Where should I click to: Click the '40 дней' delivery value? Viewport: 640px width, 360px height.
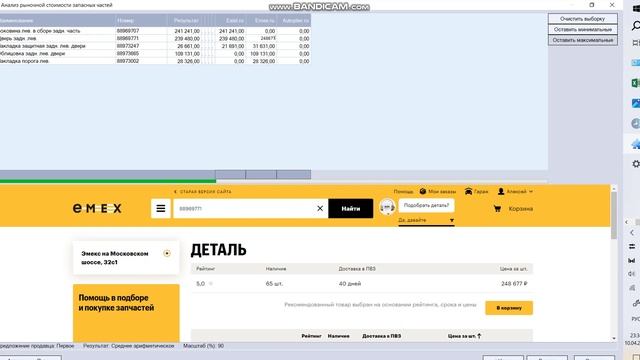pos(350,283)
